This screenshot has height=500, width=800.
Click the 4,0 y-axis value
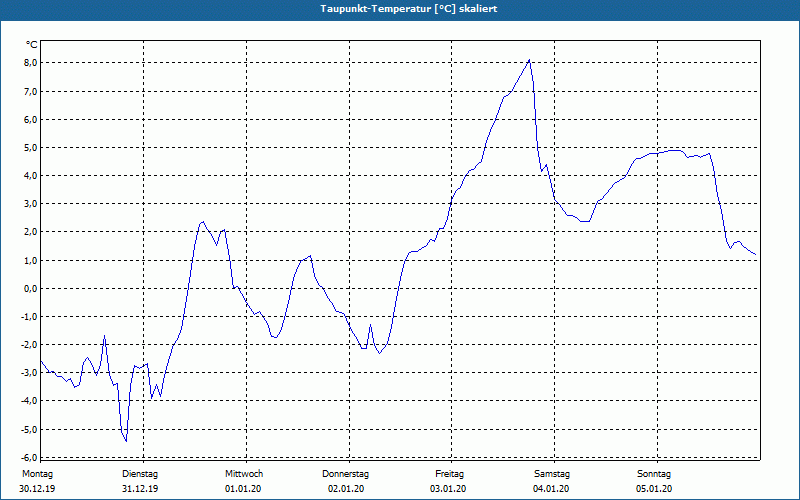click(30, 176)
